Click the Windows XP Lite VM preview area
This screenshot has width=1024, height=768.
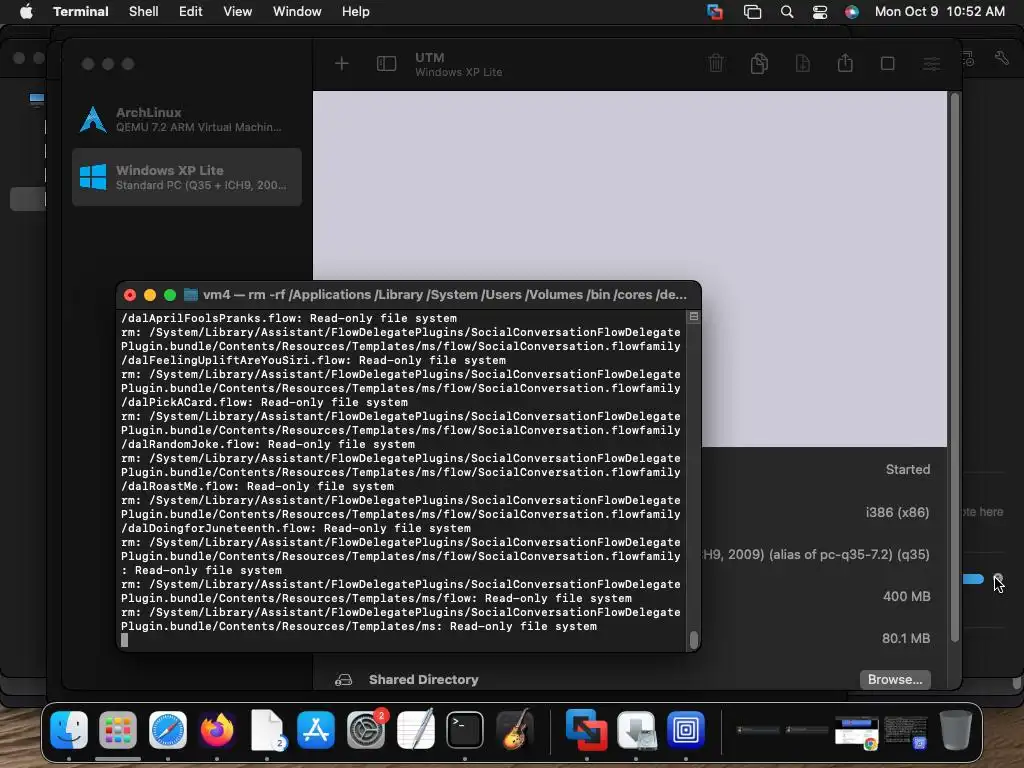click(630, 269)
